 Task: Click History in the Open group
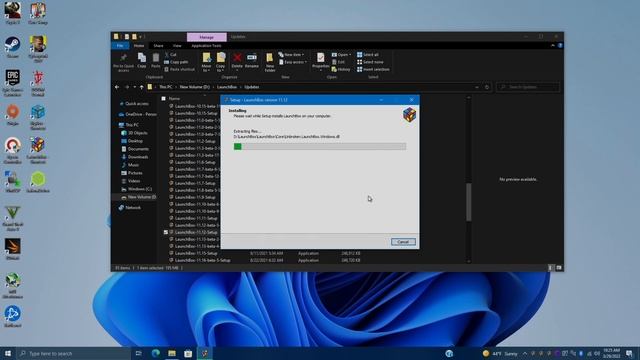341,69
